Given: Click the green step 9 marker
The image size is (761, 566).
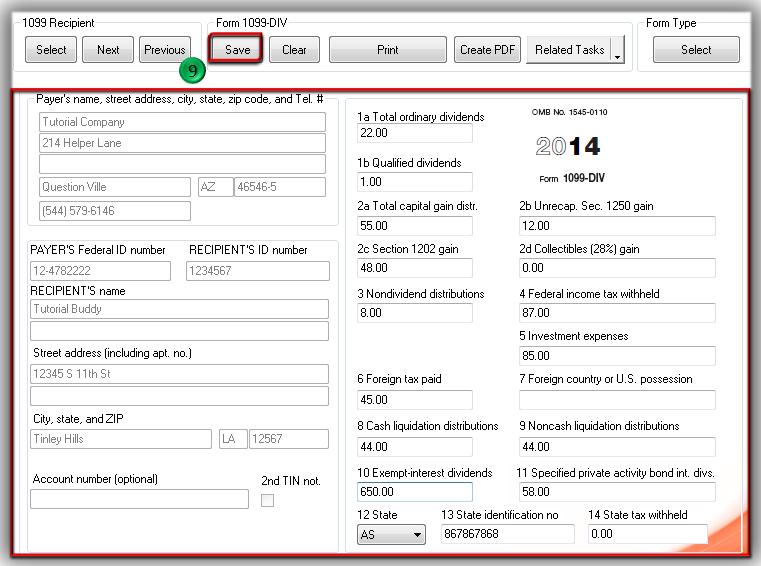Looking at the screenshot, I should (x=192, y=71).
